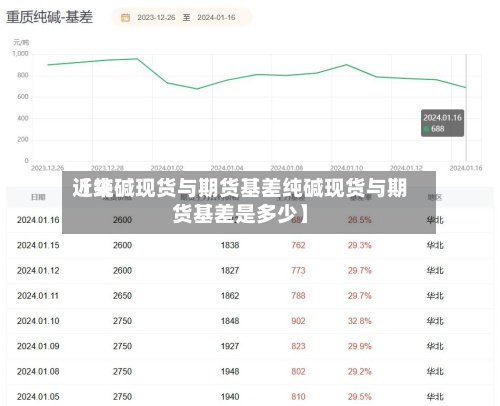500x406 pixels.
Task: Select x-axis label 2024.01.16
Action: pos(466,168)
